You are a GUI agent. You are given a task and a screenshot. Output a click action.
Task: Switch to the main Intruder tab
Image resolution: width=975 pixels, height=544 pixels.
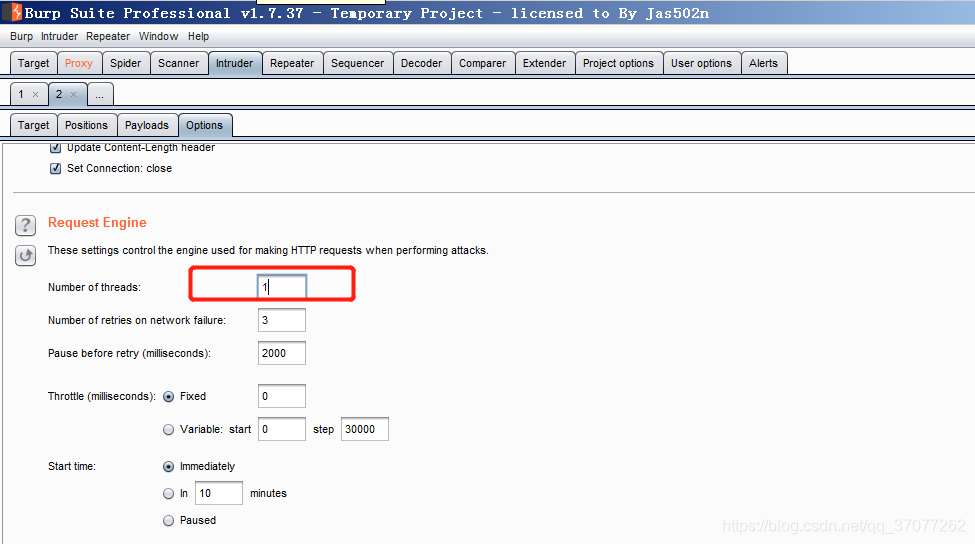[234, 63]
